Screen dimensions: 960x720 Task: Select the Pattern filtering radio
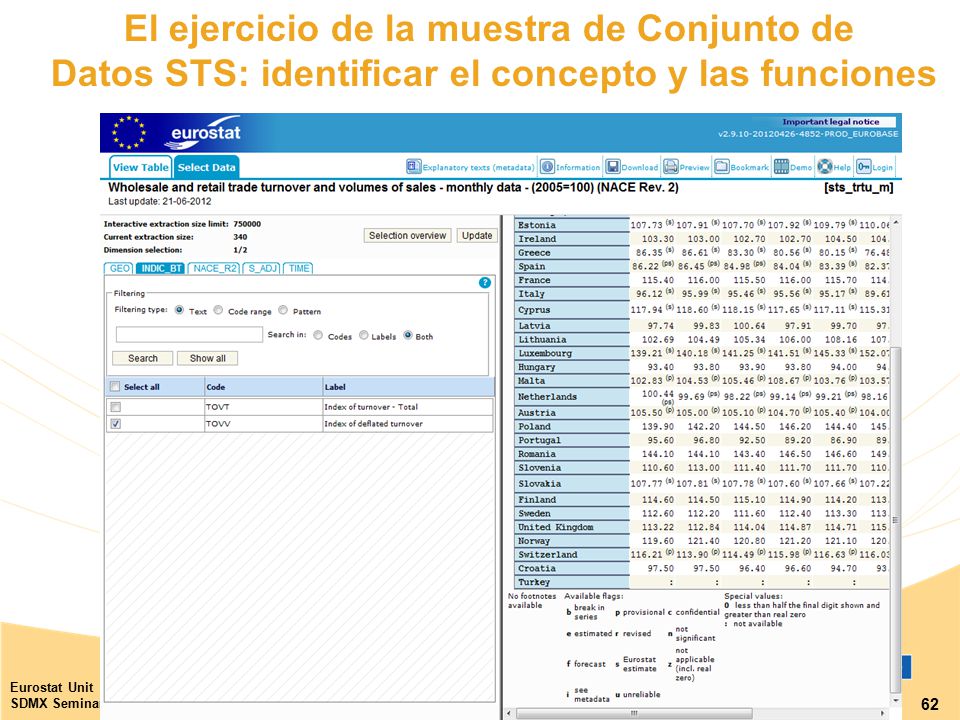coord(283,310)
